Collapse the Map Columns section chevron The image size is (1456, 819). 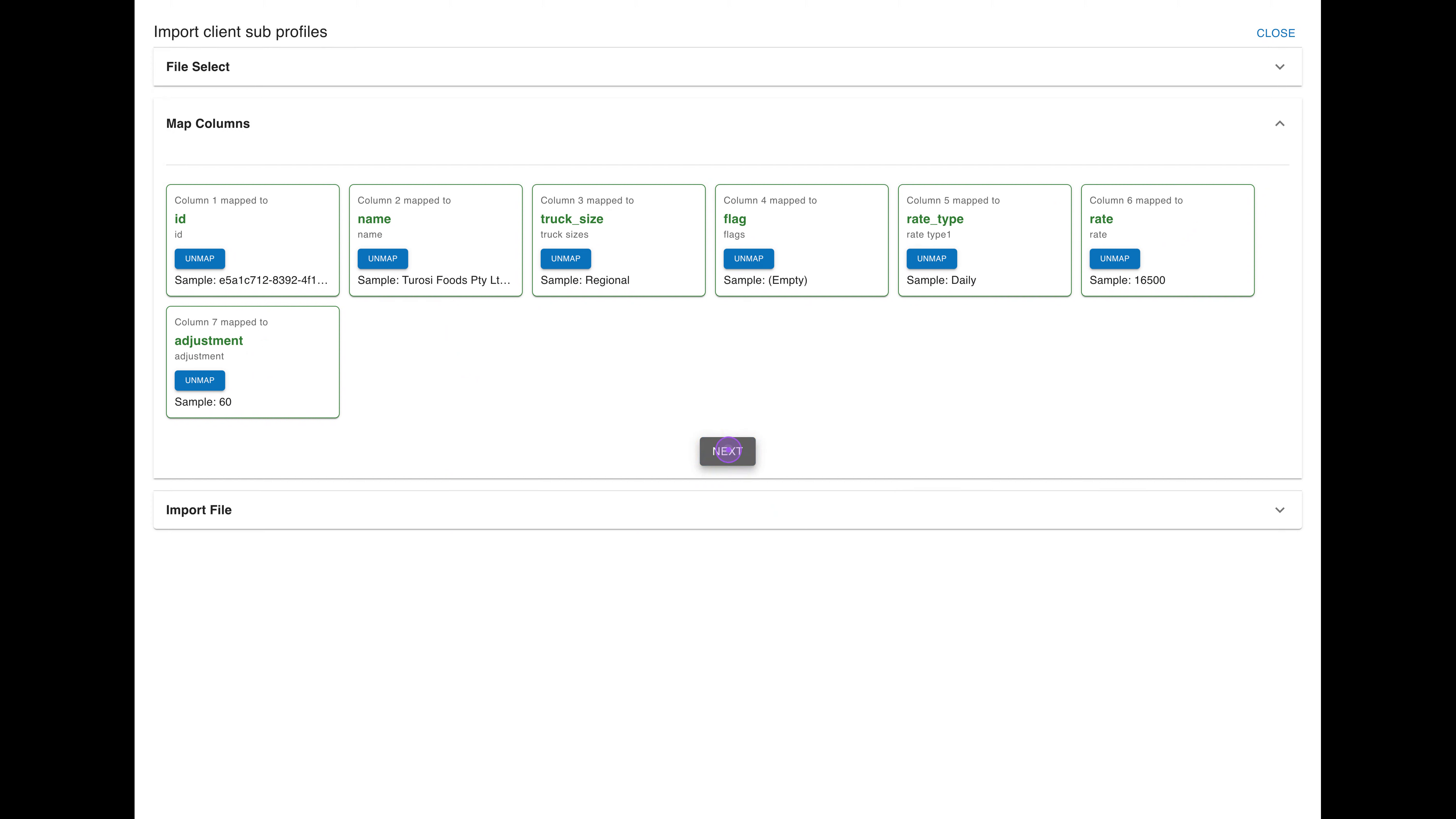(1280, 124)
